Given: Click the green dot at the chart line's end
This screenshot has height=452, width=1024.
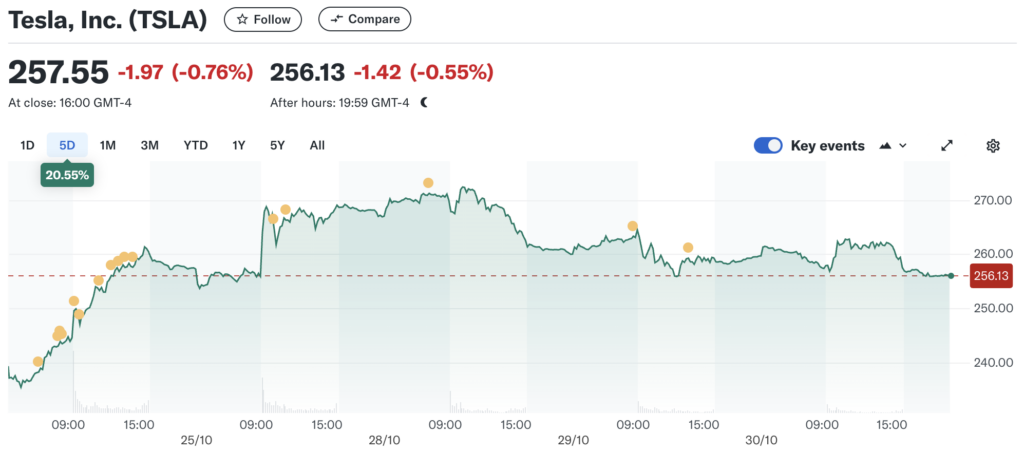Looking at the screenshot, I should click(x=951, y=275).
